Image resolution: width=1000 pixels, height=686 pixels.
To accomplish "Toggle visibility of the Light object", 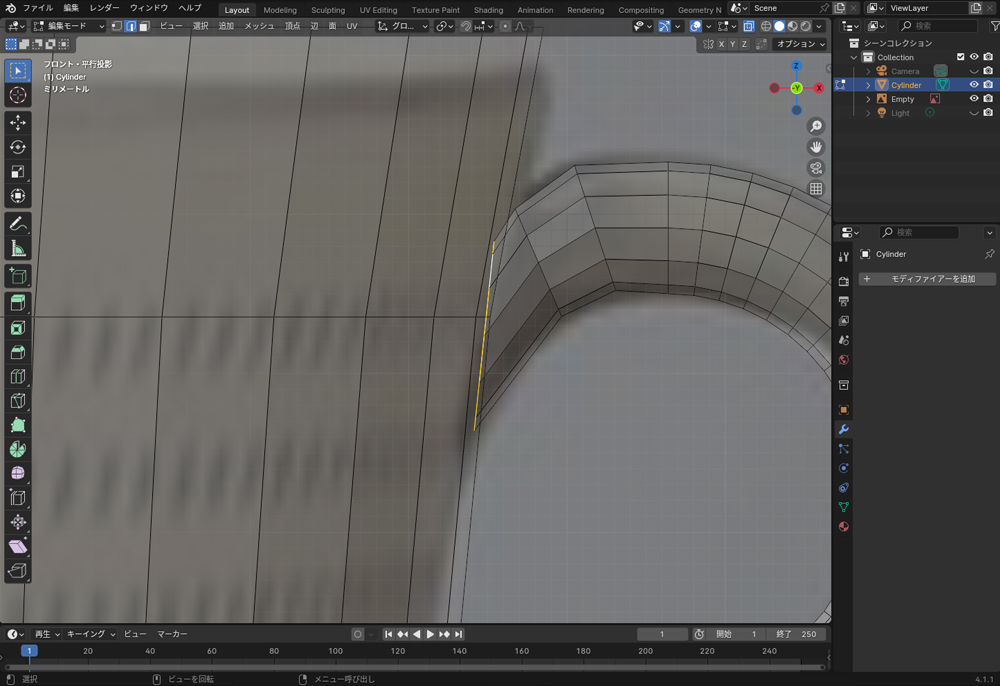I will click(974, 113).
